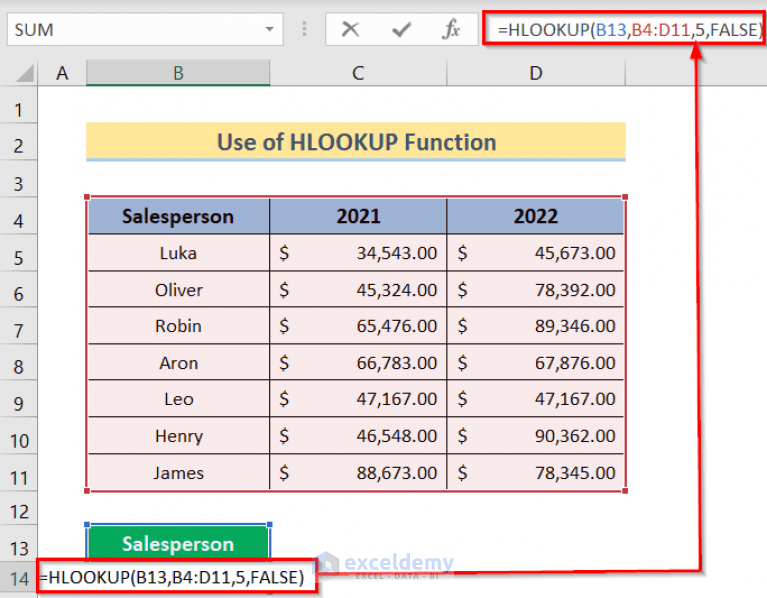The width and height of the screenshot is (767, 598).
Task: Click the '2021' header cell
Action: (x=358, y=216)
